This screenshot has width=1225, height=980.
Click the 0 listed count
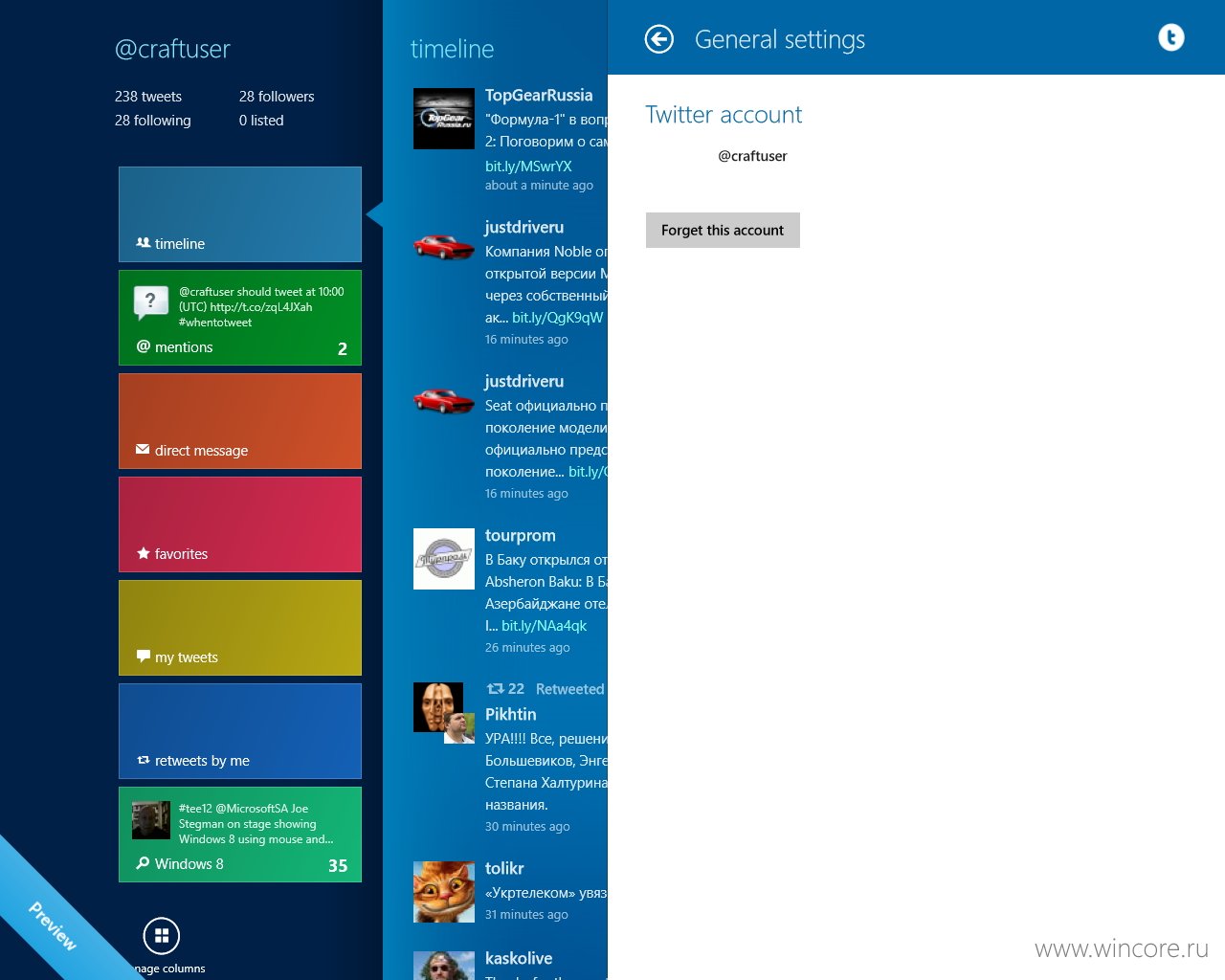point(261,121)
